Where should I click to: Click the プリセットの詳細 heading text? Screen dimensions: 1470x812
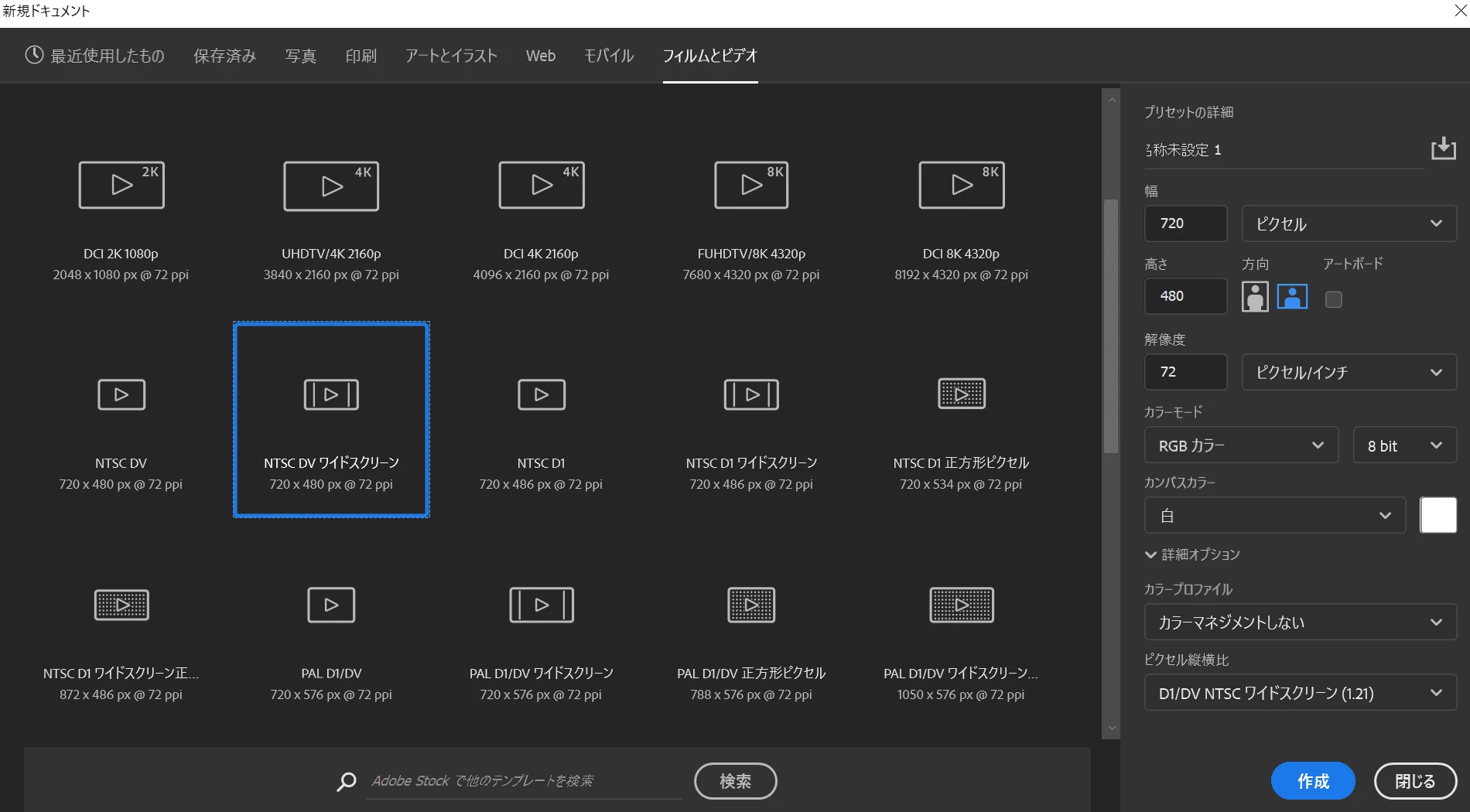1188,112
